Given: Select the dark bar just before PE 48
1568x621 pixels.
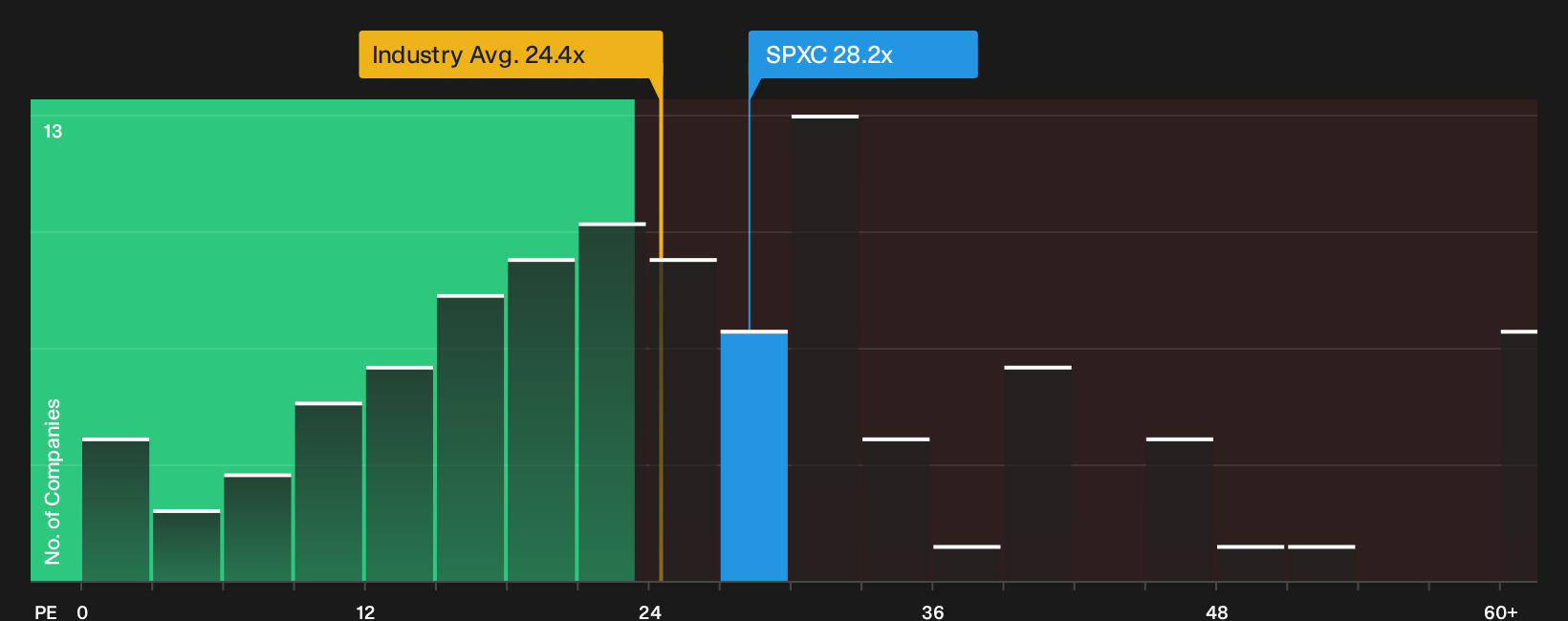Looking at the screenshot, I should coord(1180,509).
